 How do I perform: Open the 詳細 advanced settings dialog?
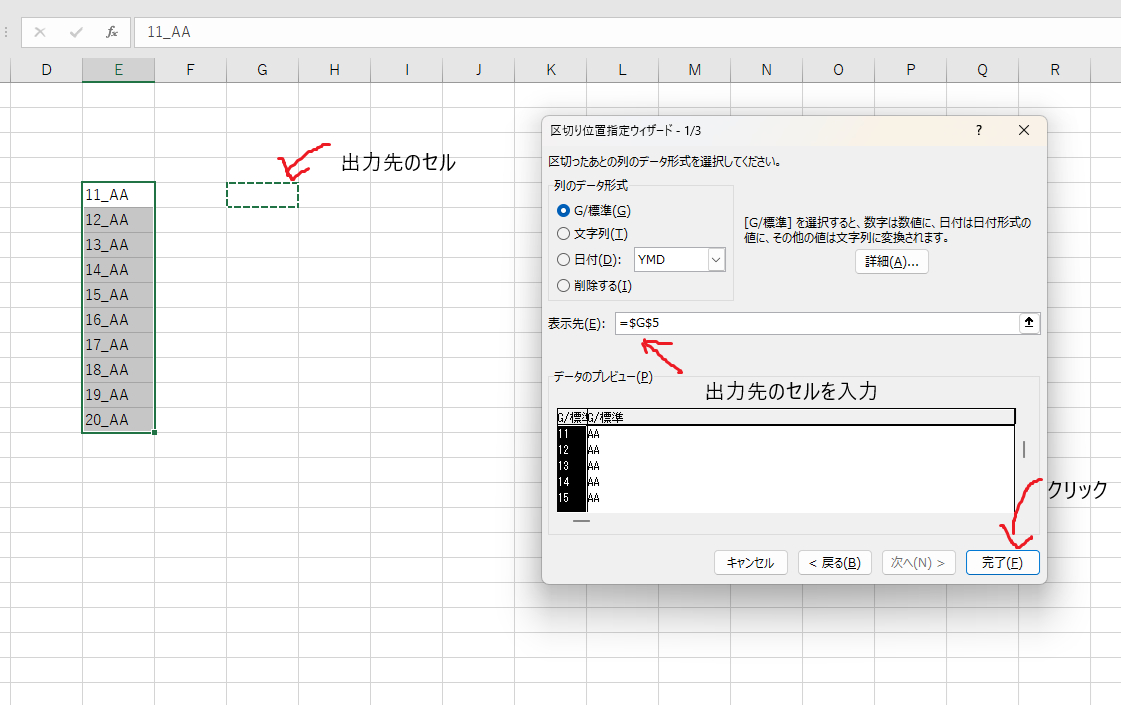click(890, 261)
